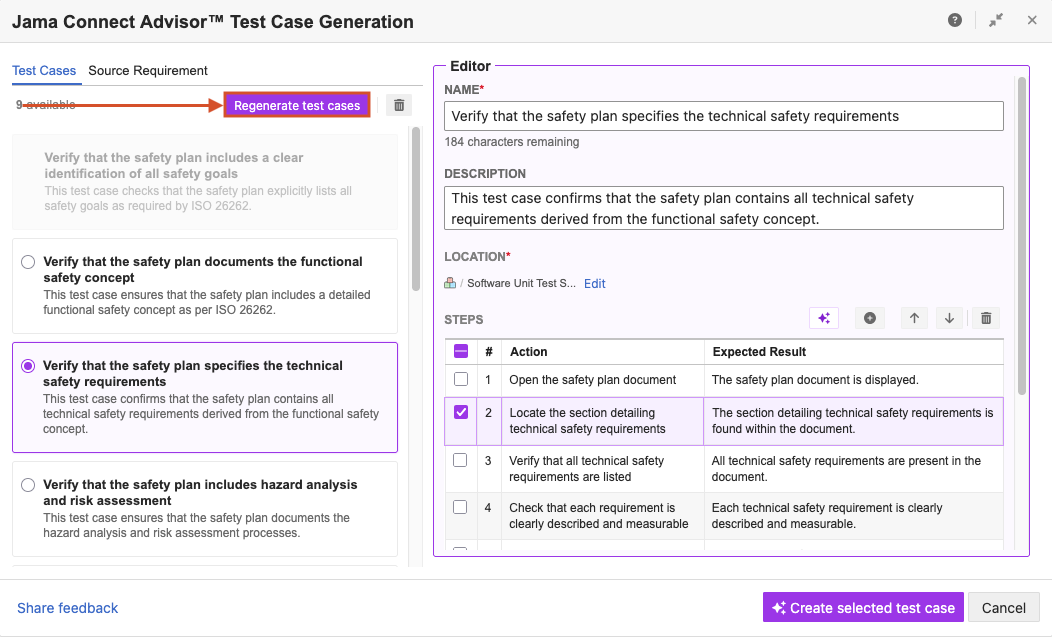The height and width of the screenshot is (637, 1052).
Task: Select the hazard analysis and risk assessment radio
Action: [28, 485]
